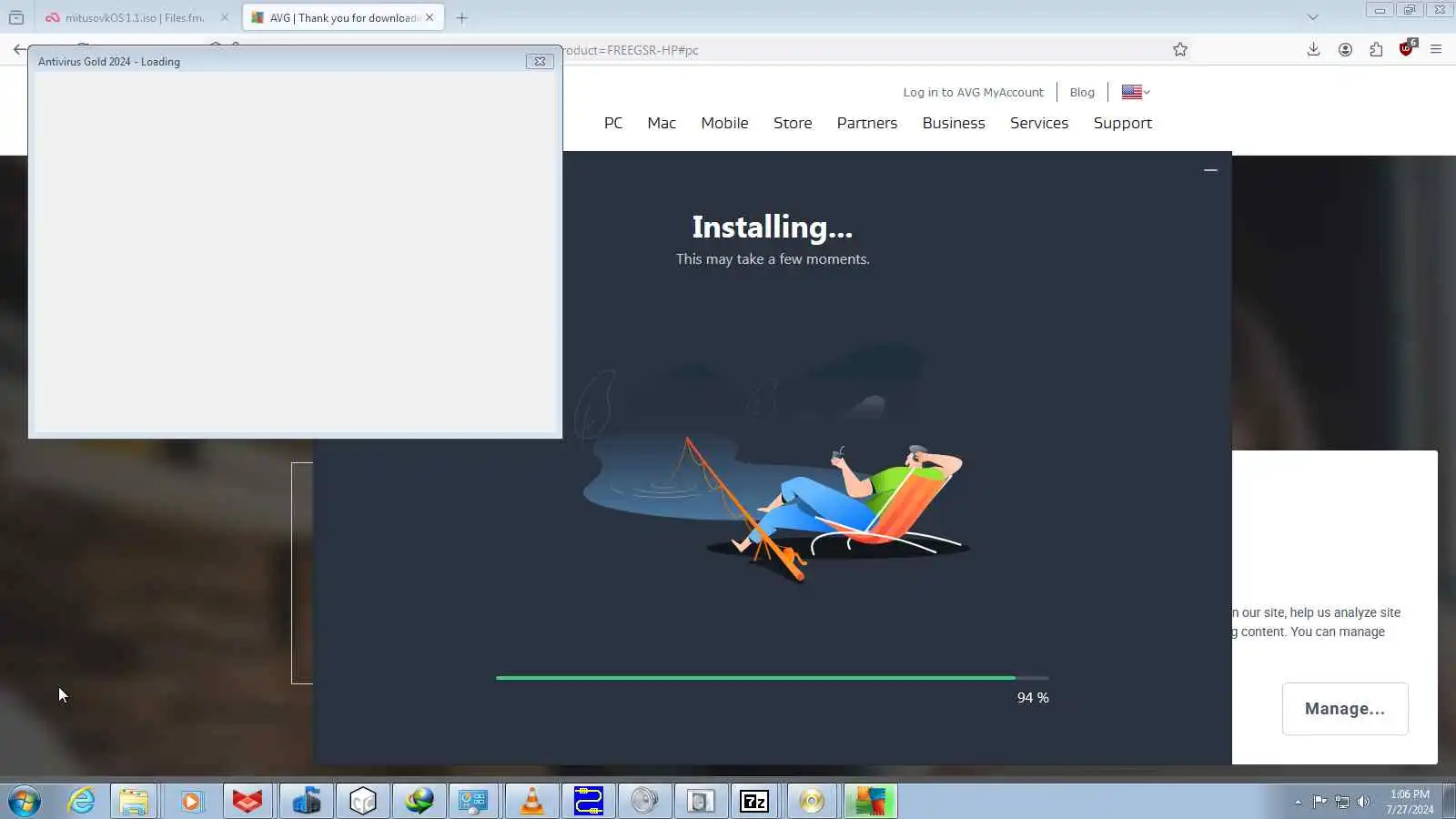
Task: Open the uBlock Origin shield icon
Action: [1407, 48]
